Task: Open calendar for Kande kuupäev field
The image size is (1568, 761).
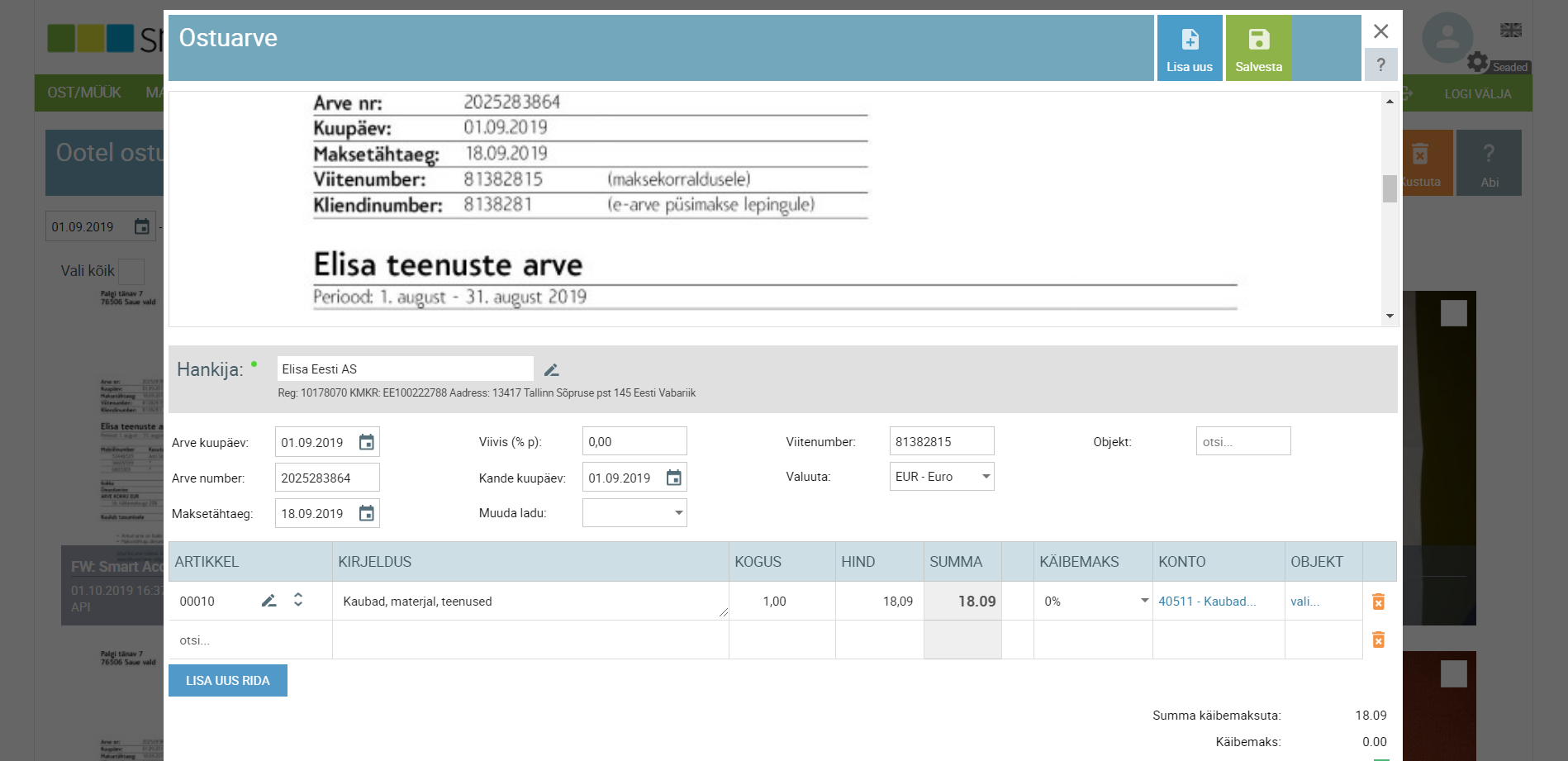Action: click(674, 478)
